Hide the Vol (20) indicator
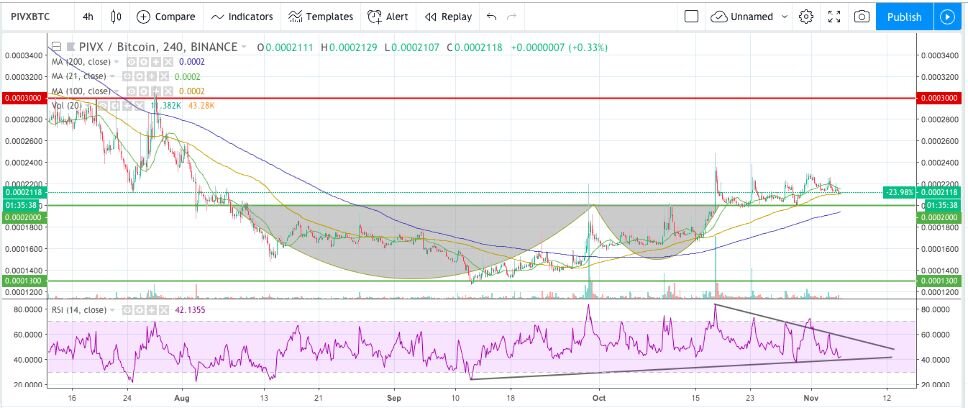 (x=104, y=106)
